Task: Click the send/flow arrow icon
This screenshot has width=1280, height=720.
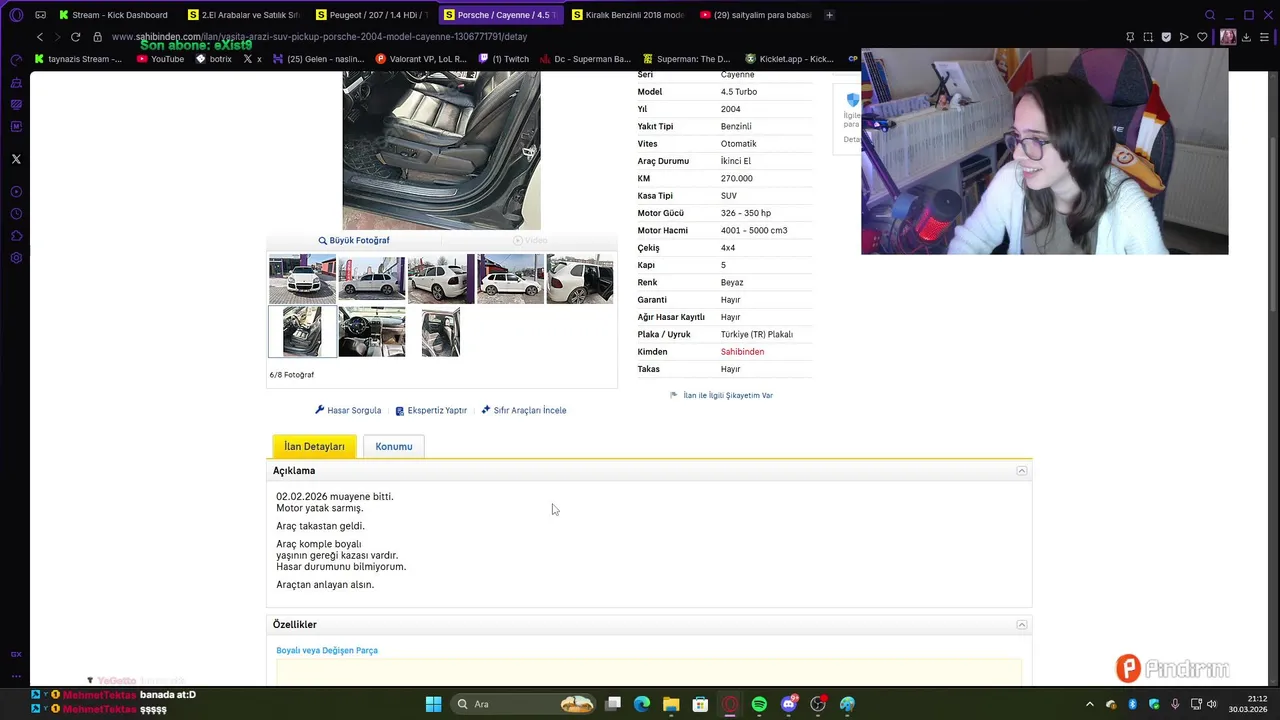Action: [1184, 37]
